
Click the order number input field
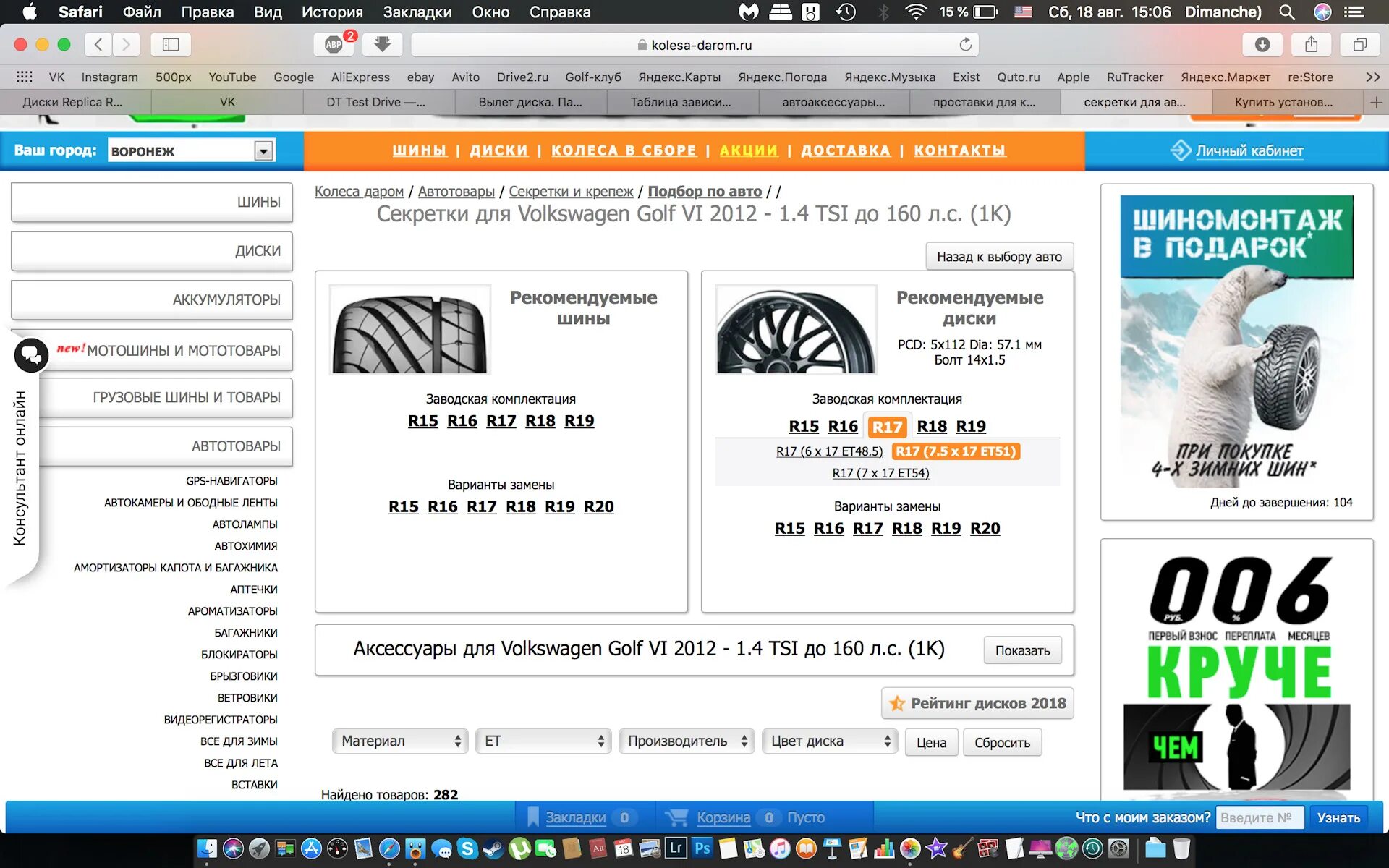click(x=1259, y=817)
